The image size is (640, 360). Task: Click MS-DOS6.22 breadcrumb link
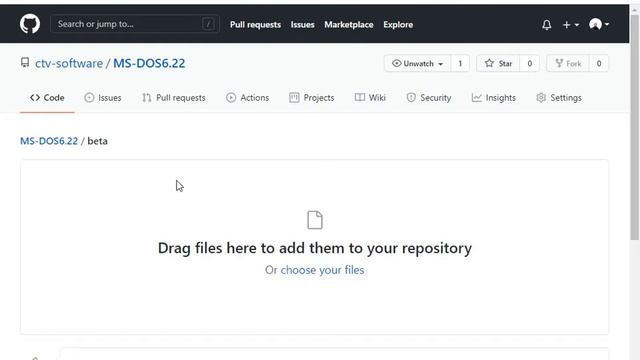[49, 141]
